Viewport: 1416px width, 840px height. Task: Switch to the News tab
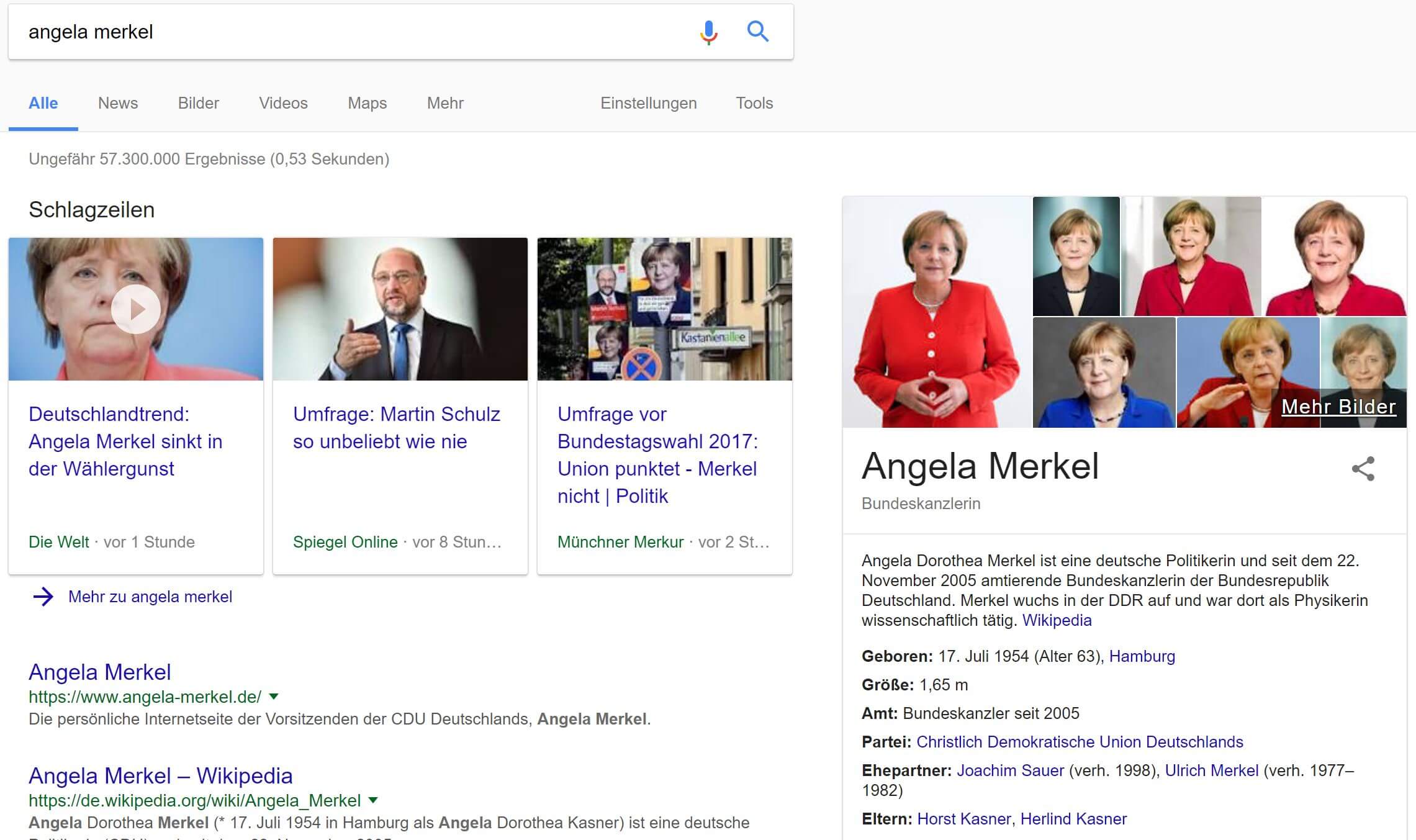point(118,103)
